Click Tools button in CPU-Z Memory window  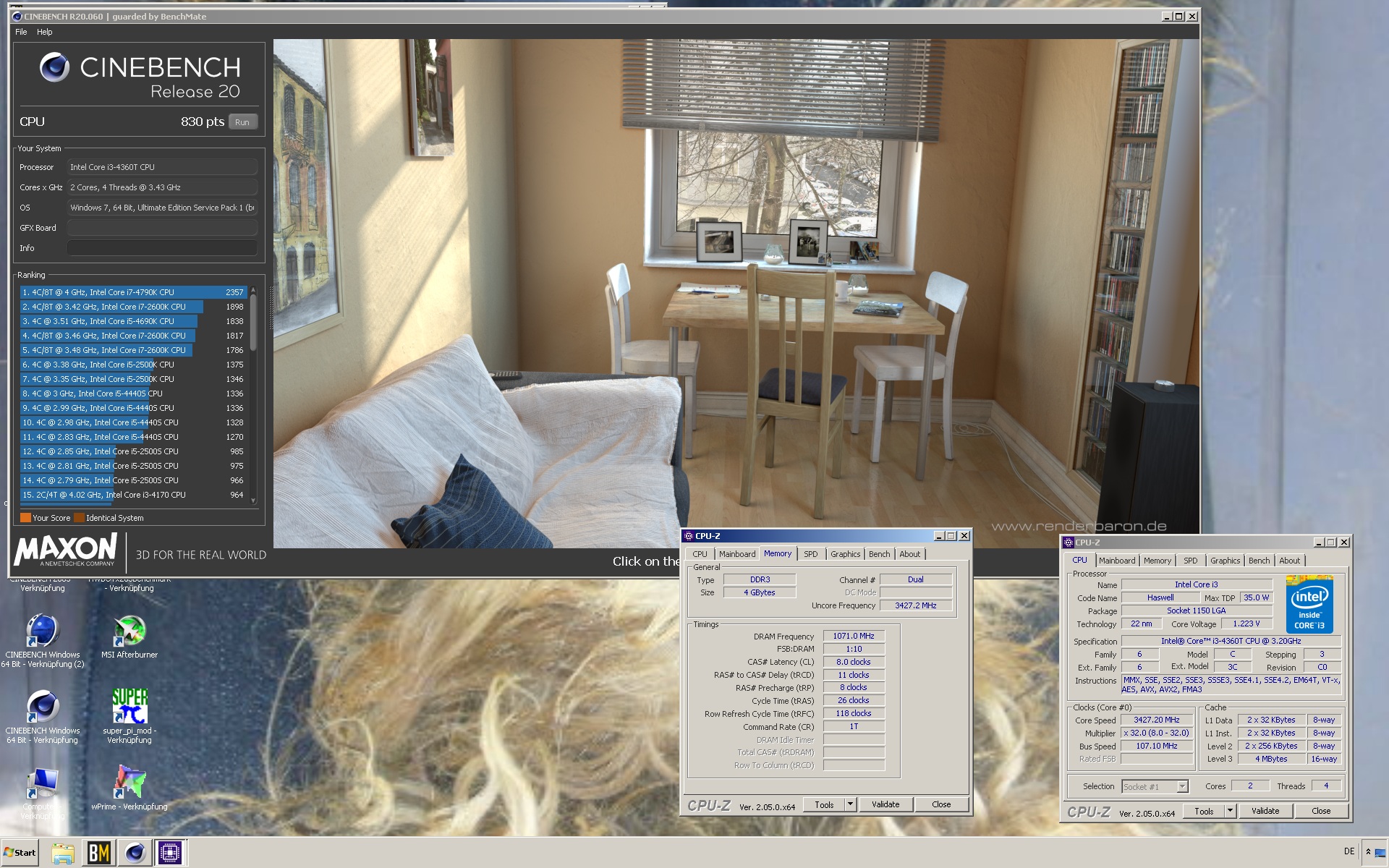[824, 804]
